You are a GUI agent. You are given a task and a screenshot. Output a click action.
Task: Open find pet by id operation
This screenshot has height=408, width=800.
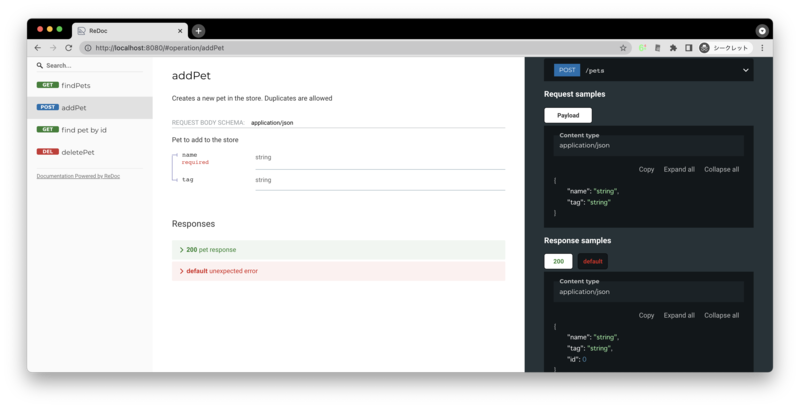tap(90, 130)
